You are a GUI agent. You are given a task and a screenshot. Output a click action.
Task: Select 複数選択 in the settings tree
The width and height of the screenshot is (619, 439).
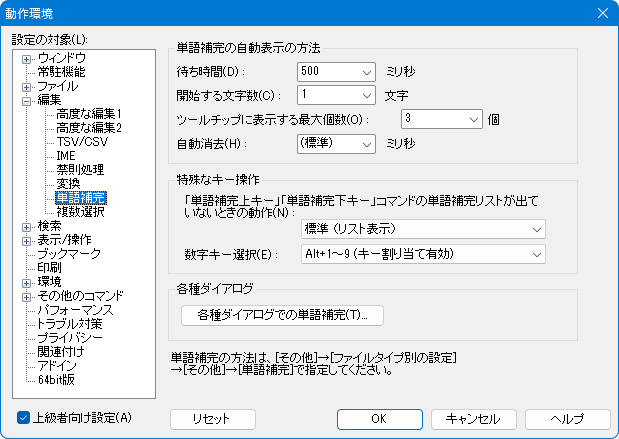click(80, 212)
